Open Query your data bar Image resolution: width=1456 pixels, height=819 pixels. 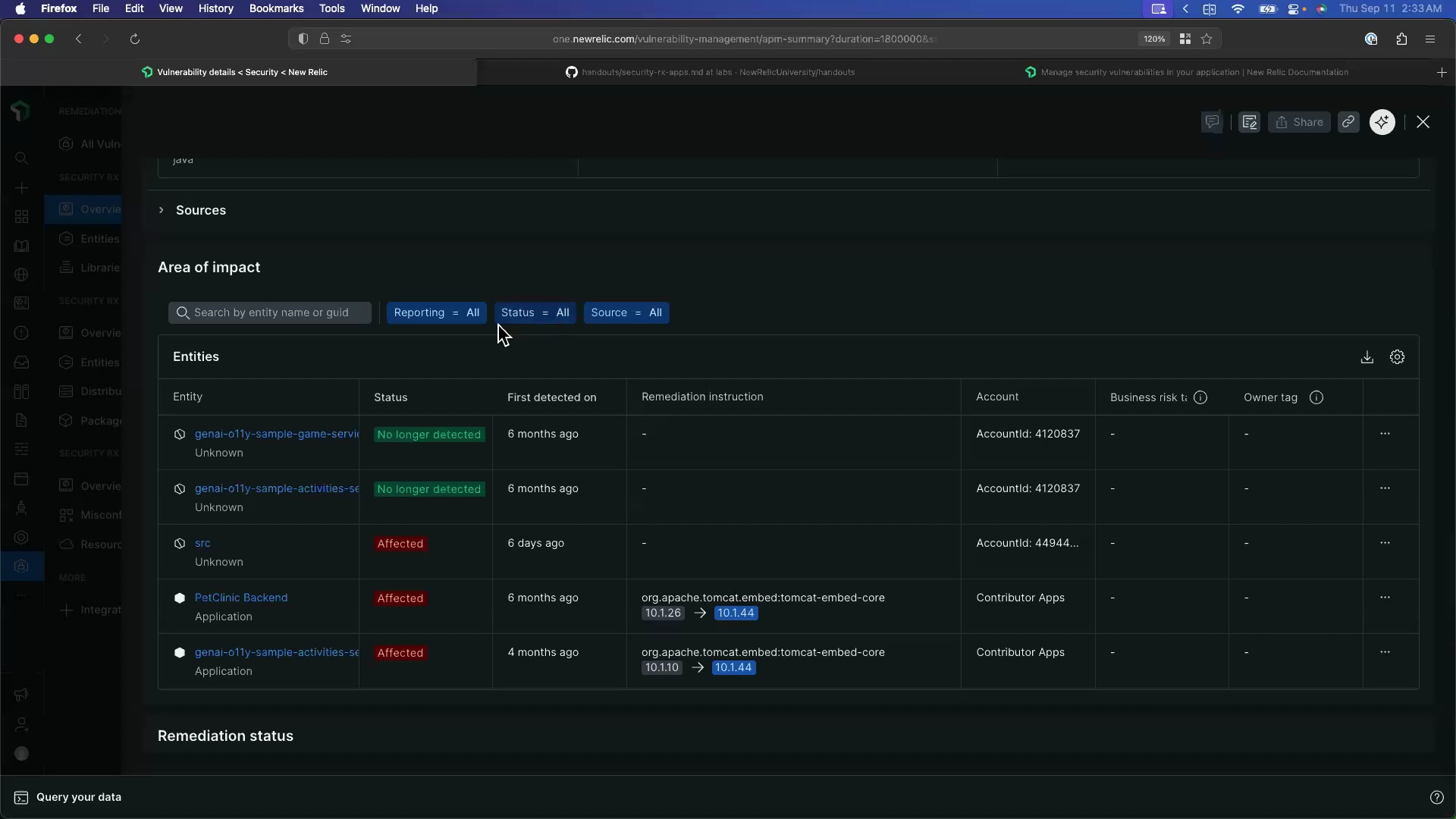tap(68, 797)
